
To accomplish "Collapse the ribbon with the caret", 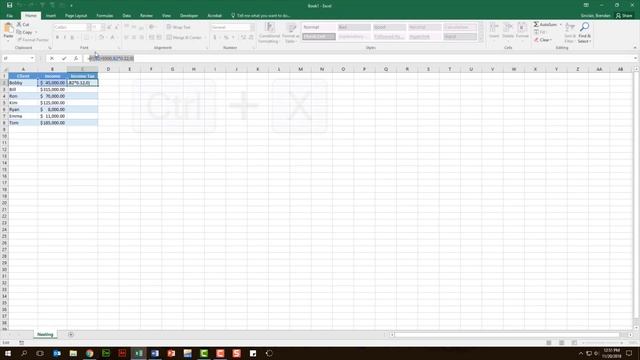I will click(x=635, y=48).
